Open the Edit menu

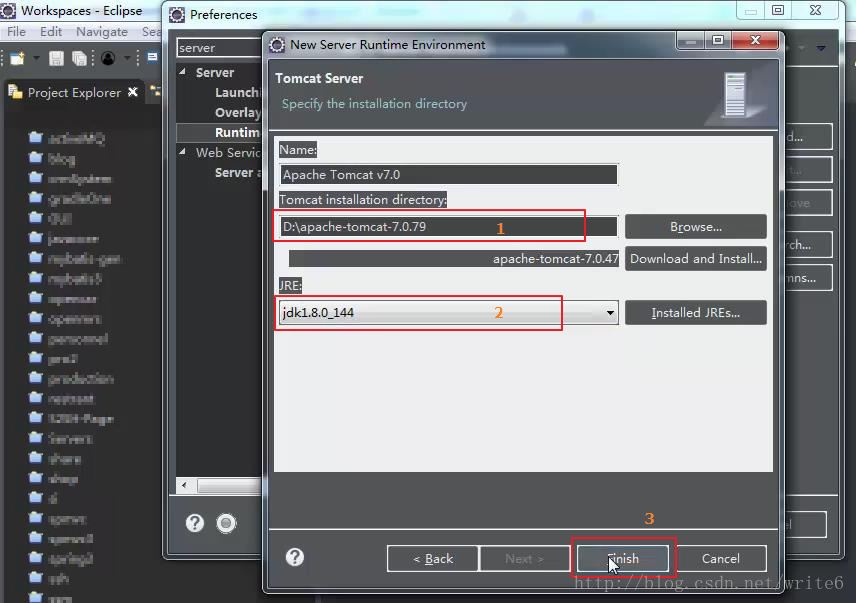click(x=51, y=32)
